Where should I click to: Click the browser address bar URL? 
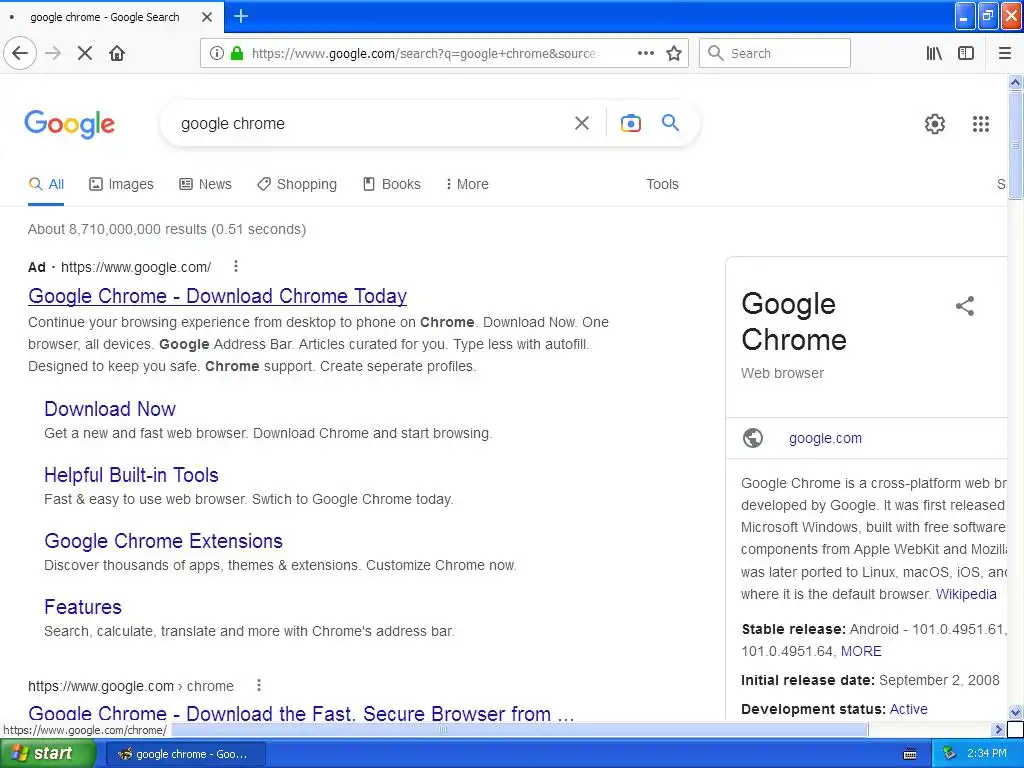[x=424, y=54]
